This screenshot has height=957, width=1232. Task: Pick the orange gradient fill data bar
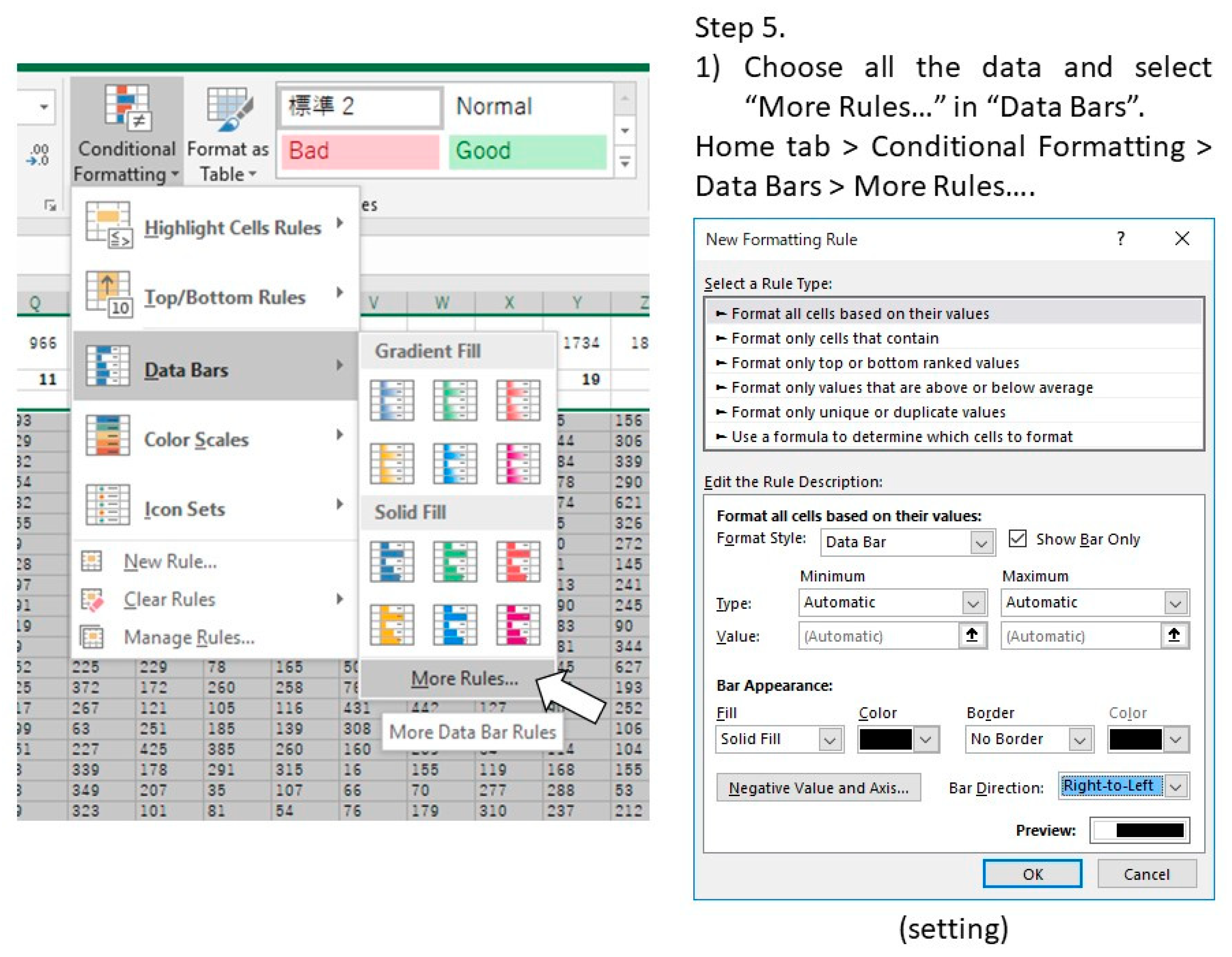coord(391,464)
